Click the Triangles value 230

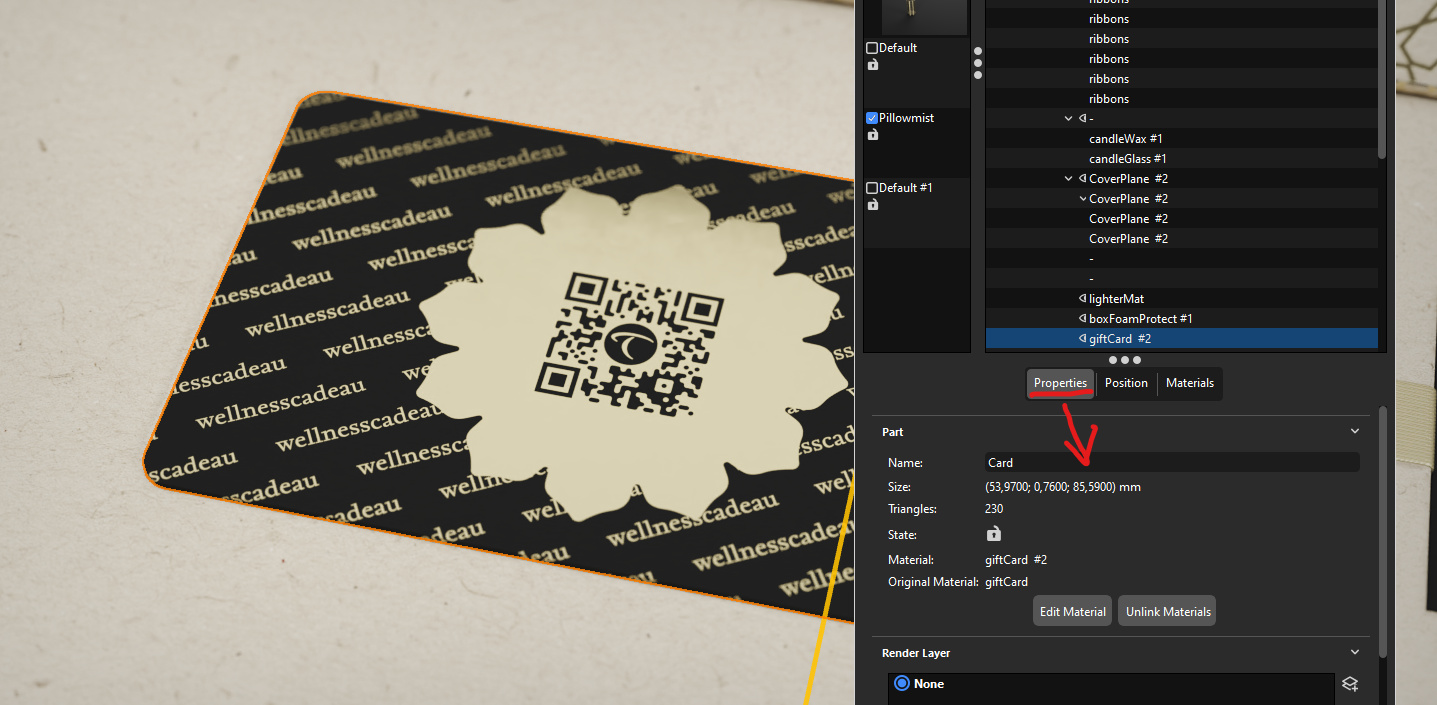pyautogui.click(x=994, y=509)
